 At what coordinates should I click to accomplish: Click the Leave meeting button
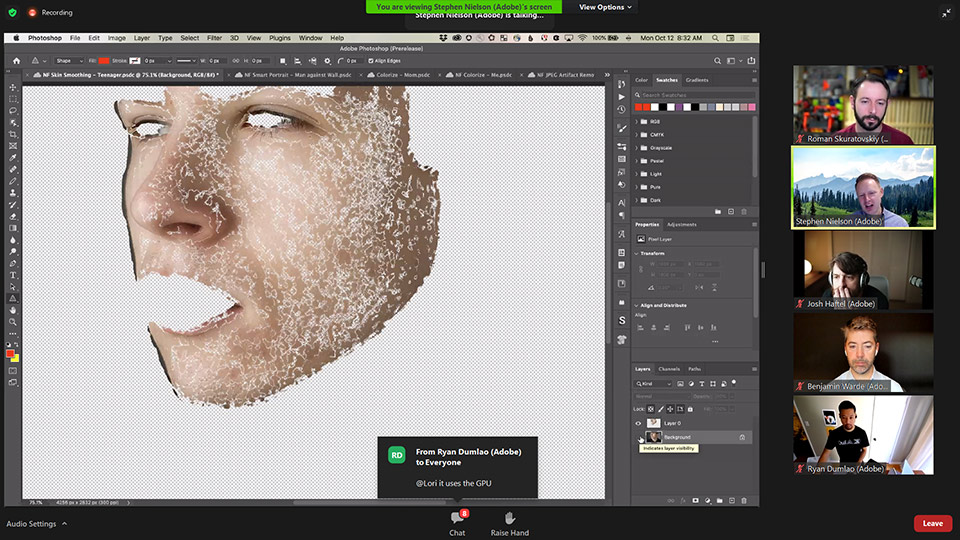932,523
